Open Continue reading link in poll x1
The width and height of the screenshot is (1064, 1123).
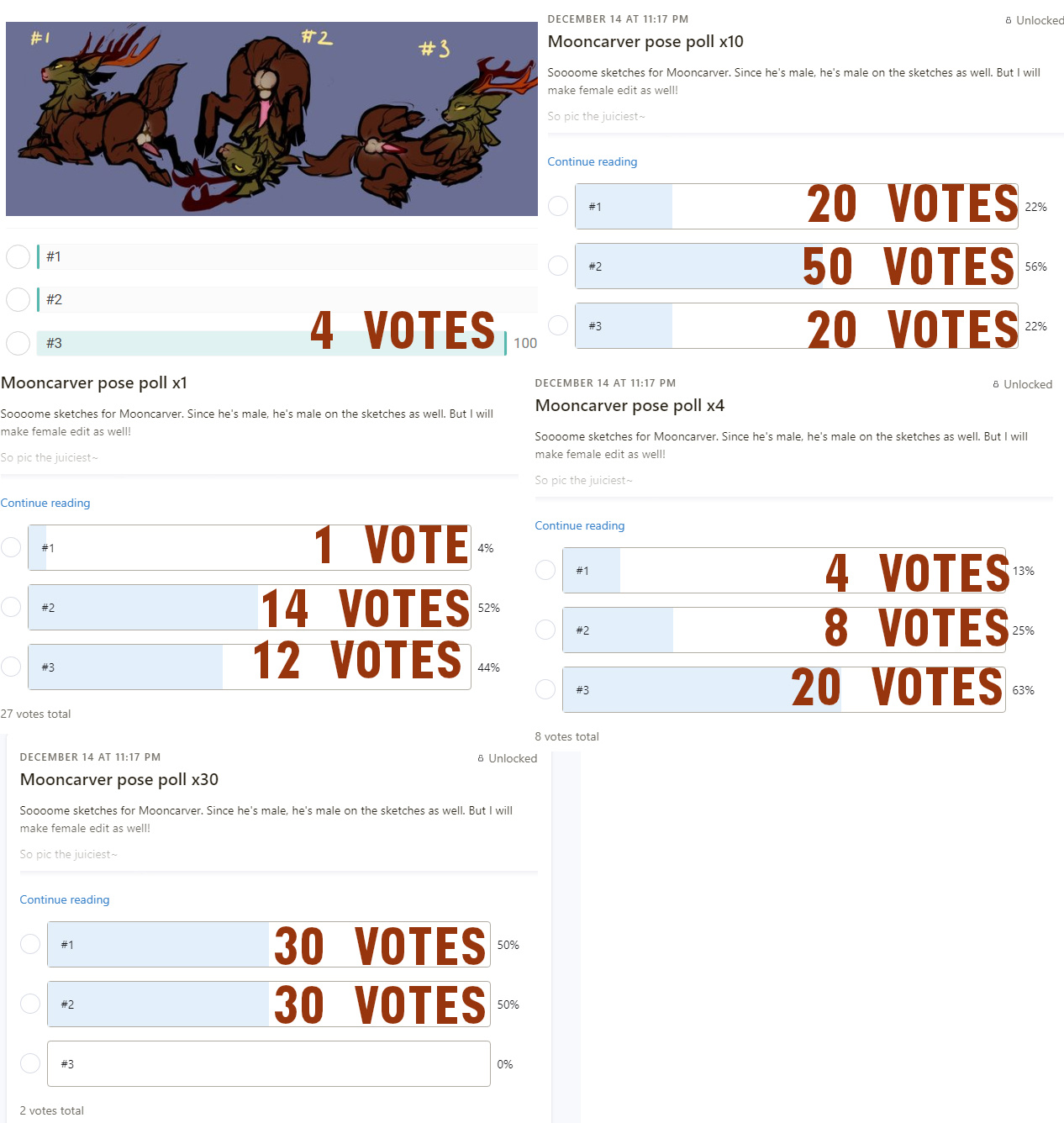(45, 503)
